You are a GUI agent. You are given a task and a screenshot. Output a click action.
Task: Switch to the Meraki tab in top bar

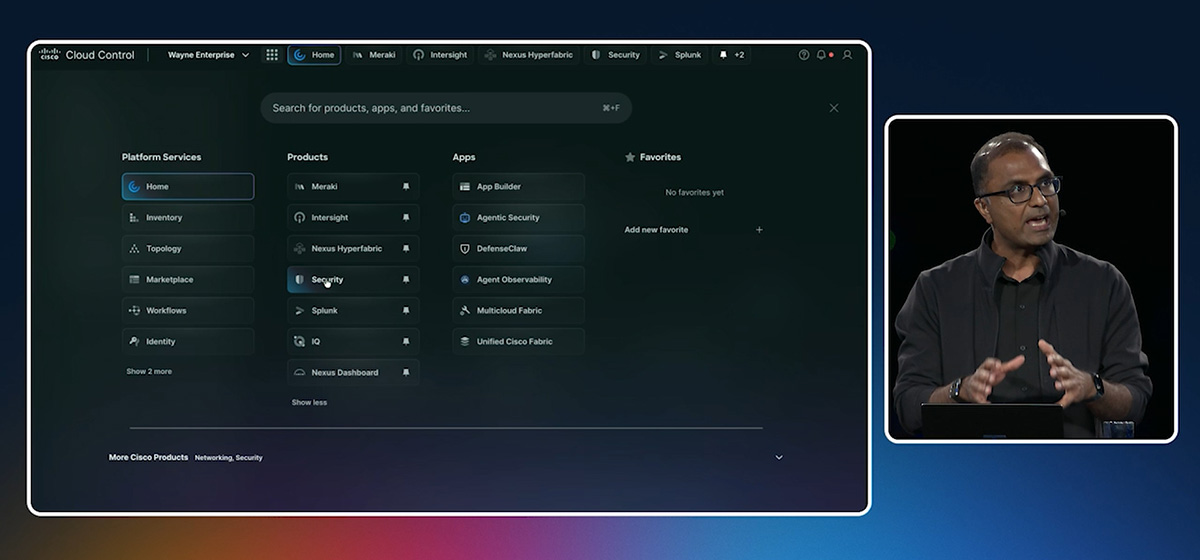[x=374, y=55]
